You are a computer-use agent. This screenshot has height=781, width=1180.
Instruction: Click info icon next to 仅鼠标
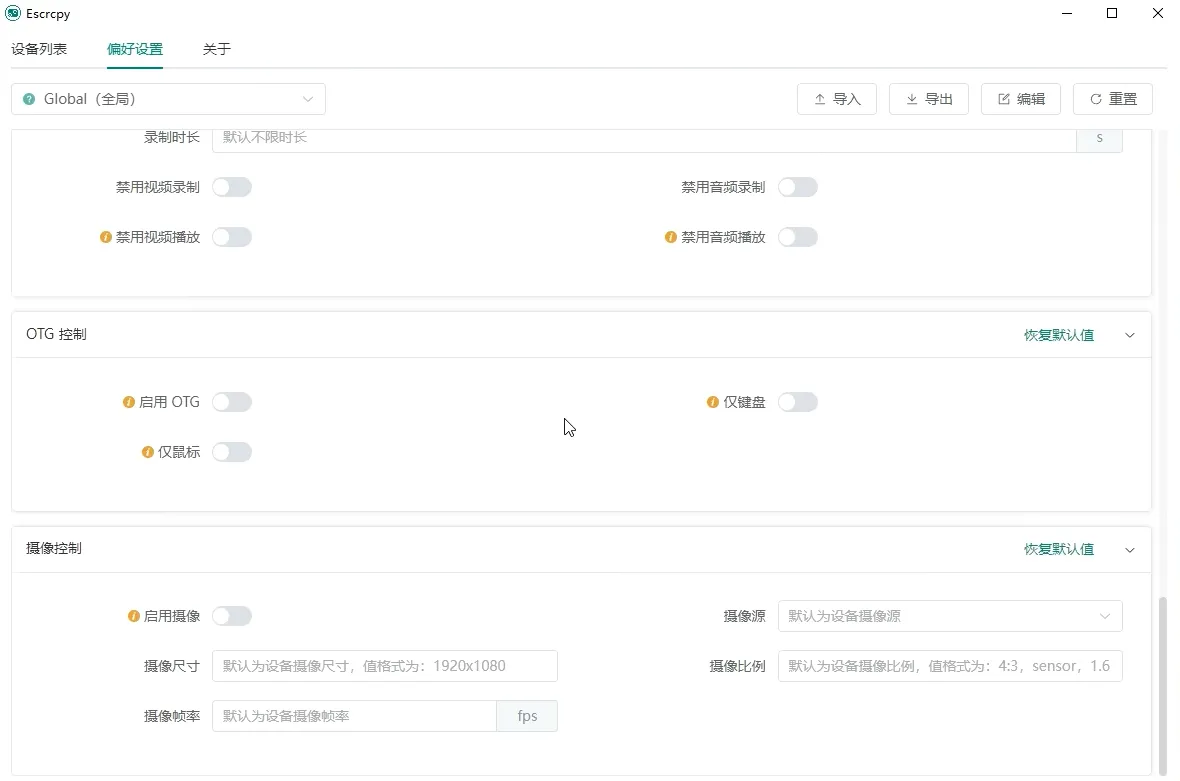click(x=148, y=452)
